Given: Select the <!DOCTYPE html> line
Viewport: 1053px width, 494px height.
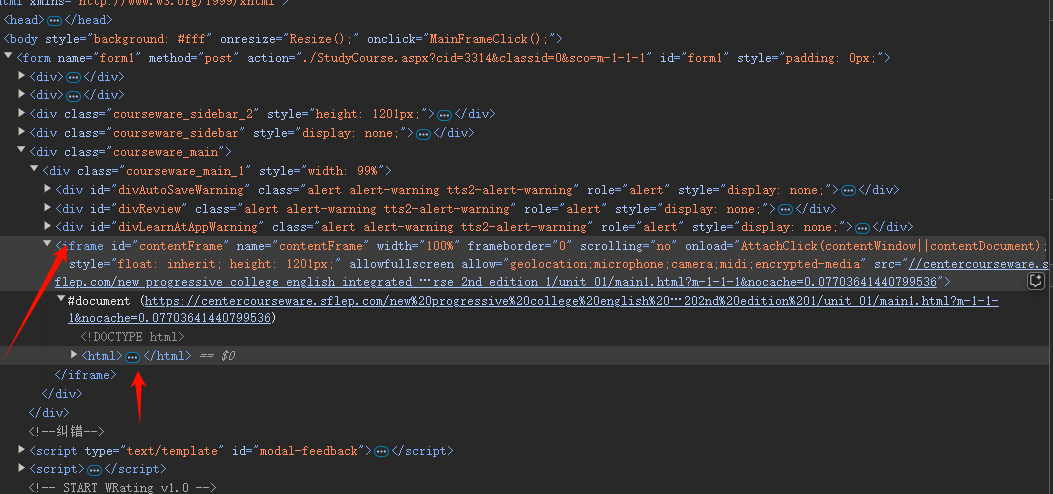Looking at the screenshot, I should [x=132, y=337].
